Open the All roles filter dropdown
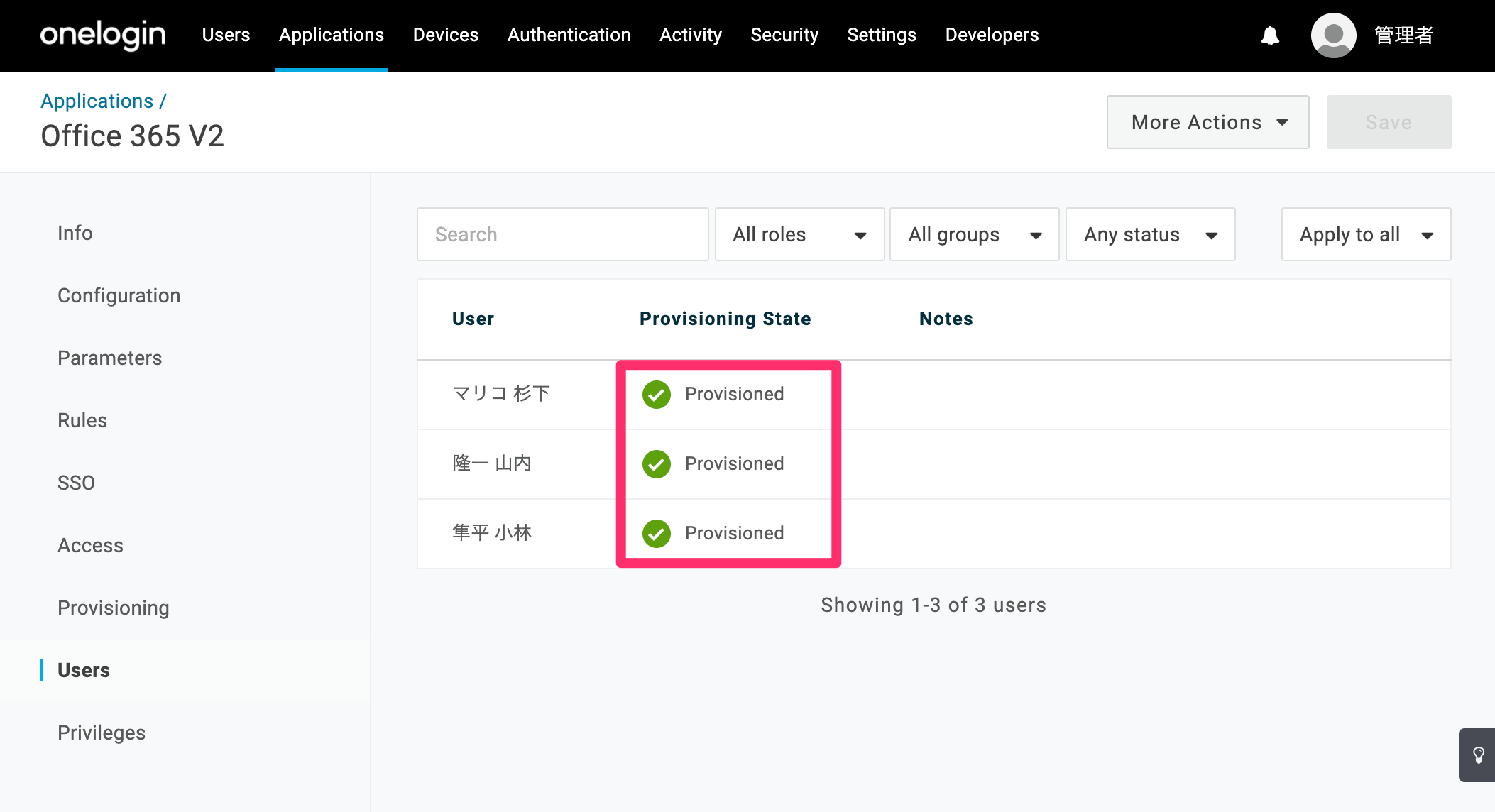 pyautogui.click(x=799, y=234)
